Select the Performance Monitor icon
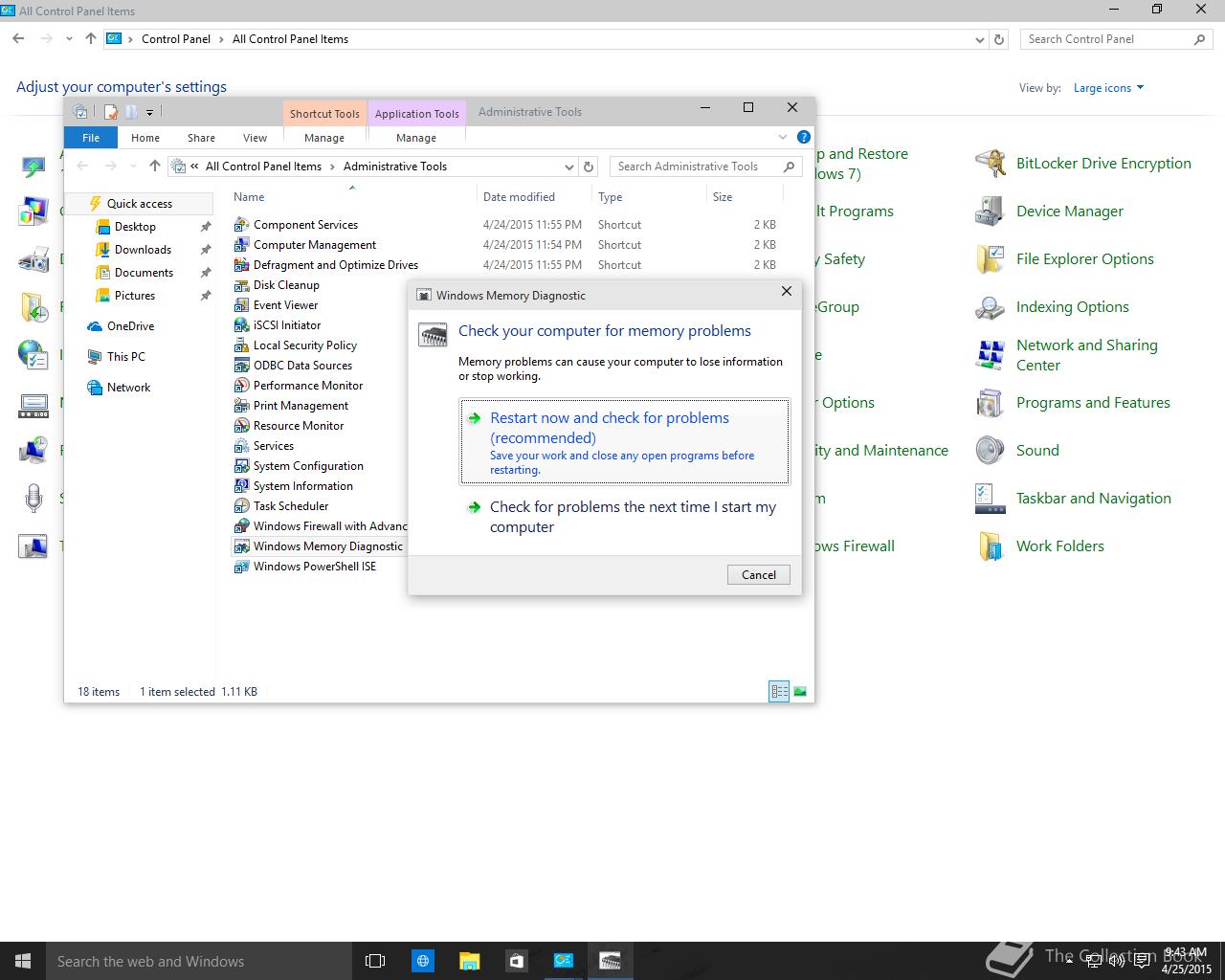Screen dimensions: 1225x980 pos(241,386)
